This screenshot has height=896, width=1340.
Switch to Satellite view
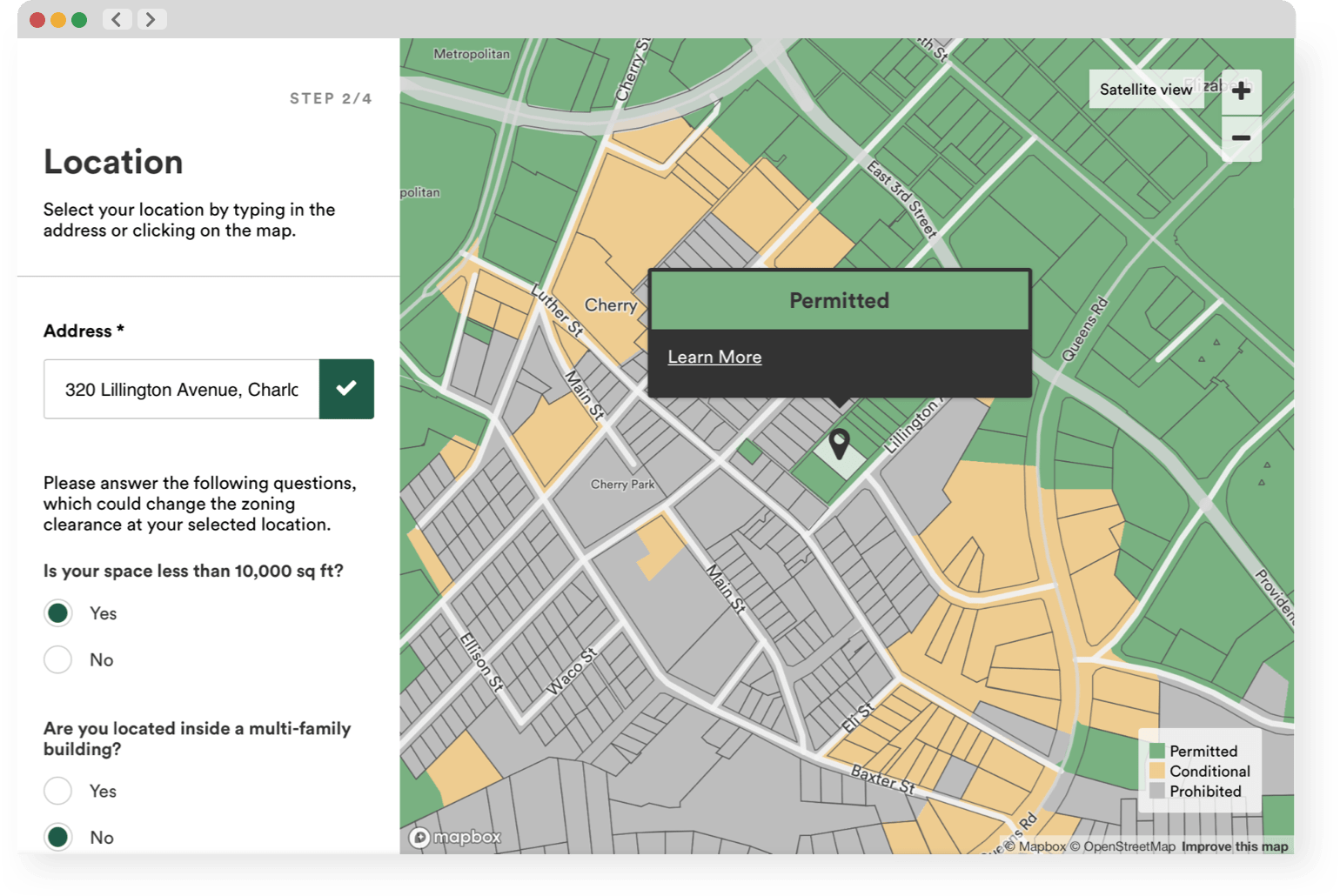tap(1146, 89)
